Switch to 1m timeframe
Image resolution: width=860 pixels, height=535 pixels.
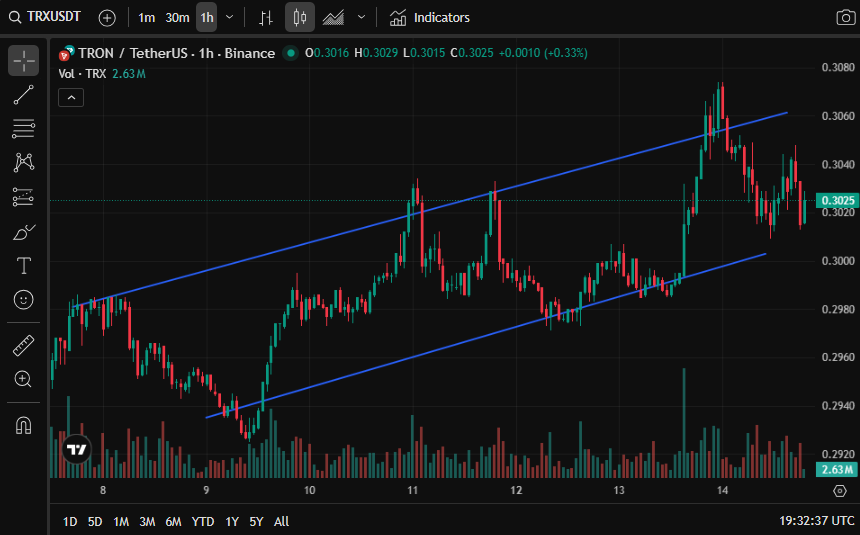click(x=146, y=18)
